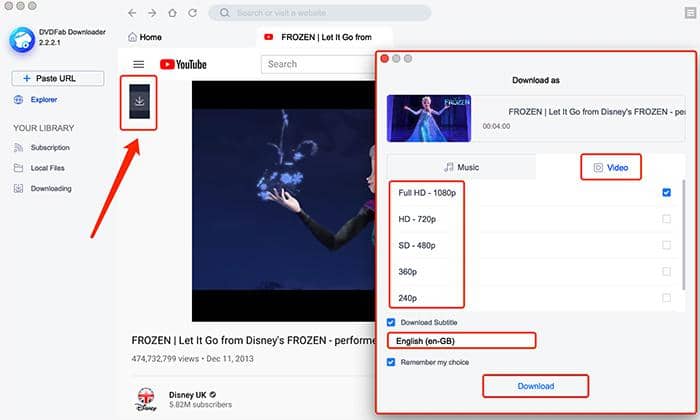The image size is (700, 420).
Task: Select the SD - 480p label
Action: [417, 245]
